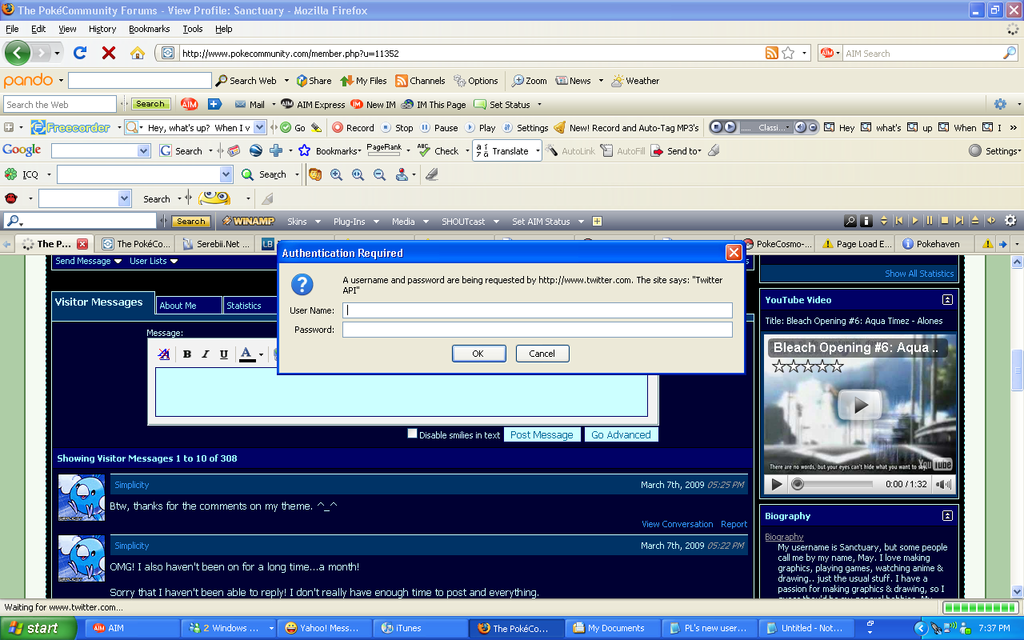Viewport: 1024px width, 640px height.
Task: Click the Firefox Home icon
Action: tap(137, 53)
